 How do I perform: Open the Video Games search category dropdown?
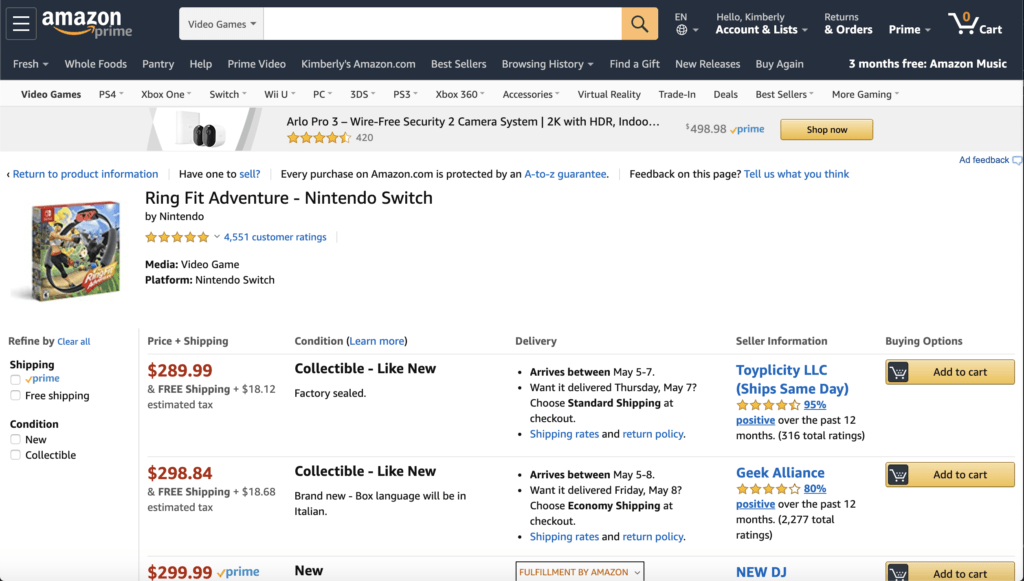tap(221, 24)
